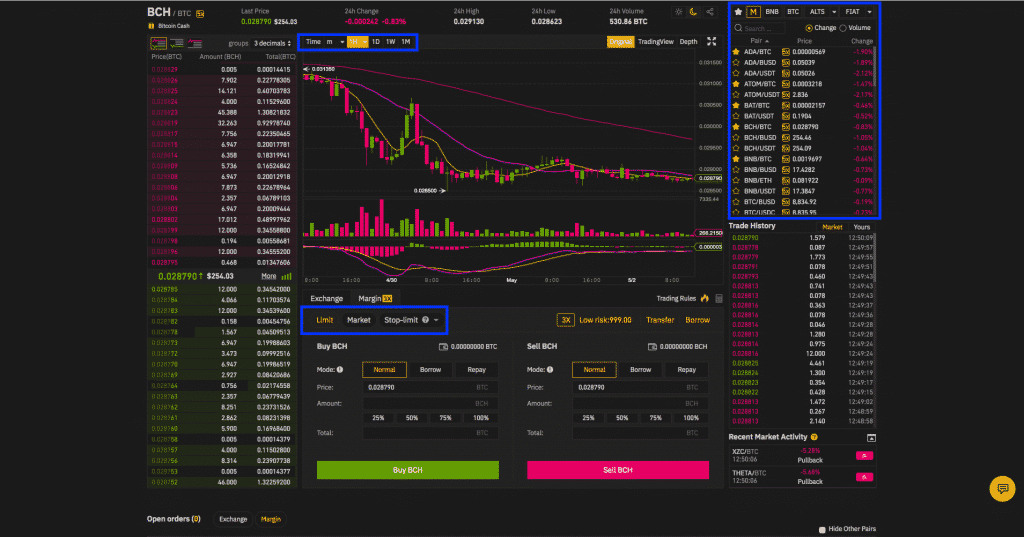Select the Change radio button
This screenshot has width=1024, height=537.
(x=808, y=28)
